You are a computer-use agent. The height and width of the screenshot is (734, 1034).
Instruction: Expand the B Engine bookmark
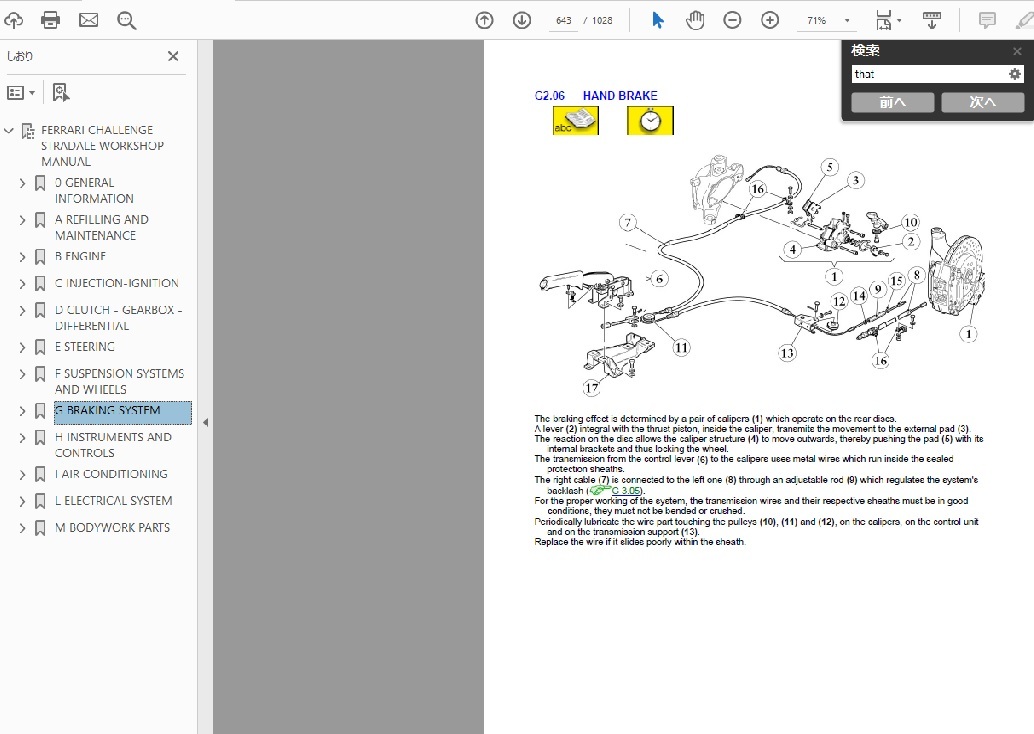(22, 257)
